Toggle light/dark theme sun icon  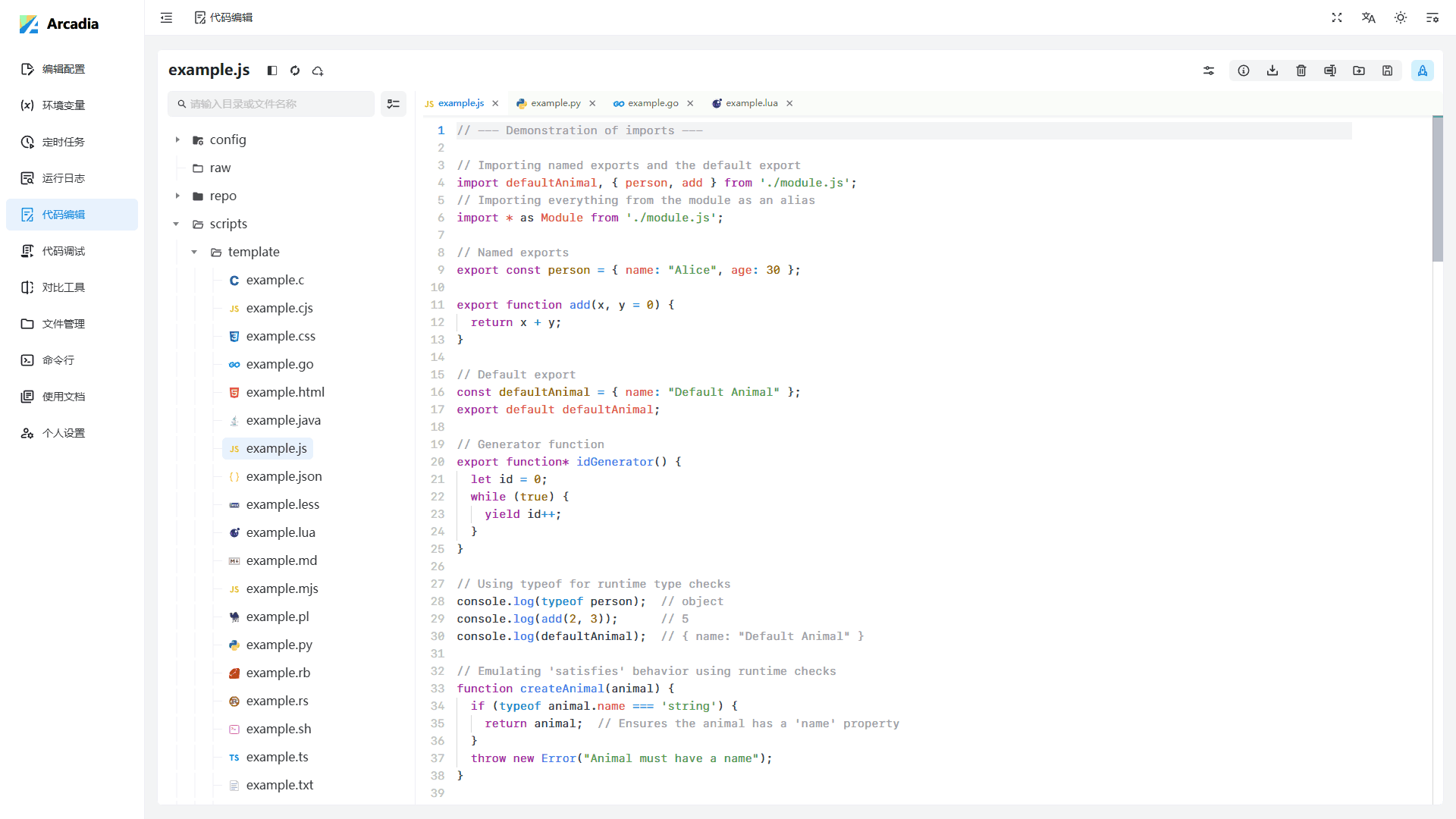(x=1401, y=17)
